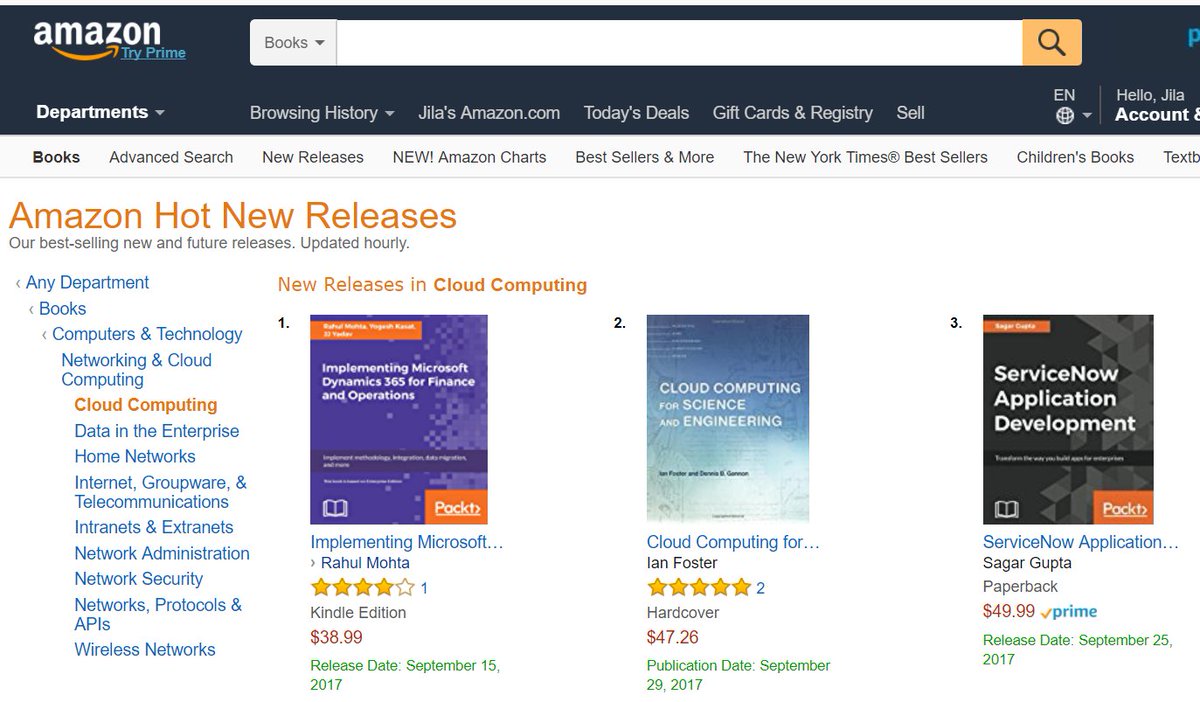The height and width of the screenshot is (702, 1200).
Task: Open Today's Deals
Action: click(636, 113)
